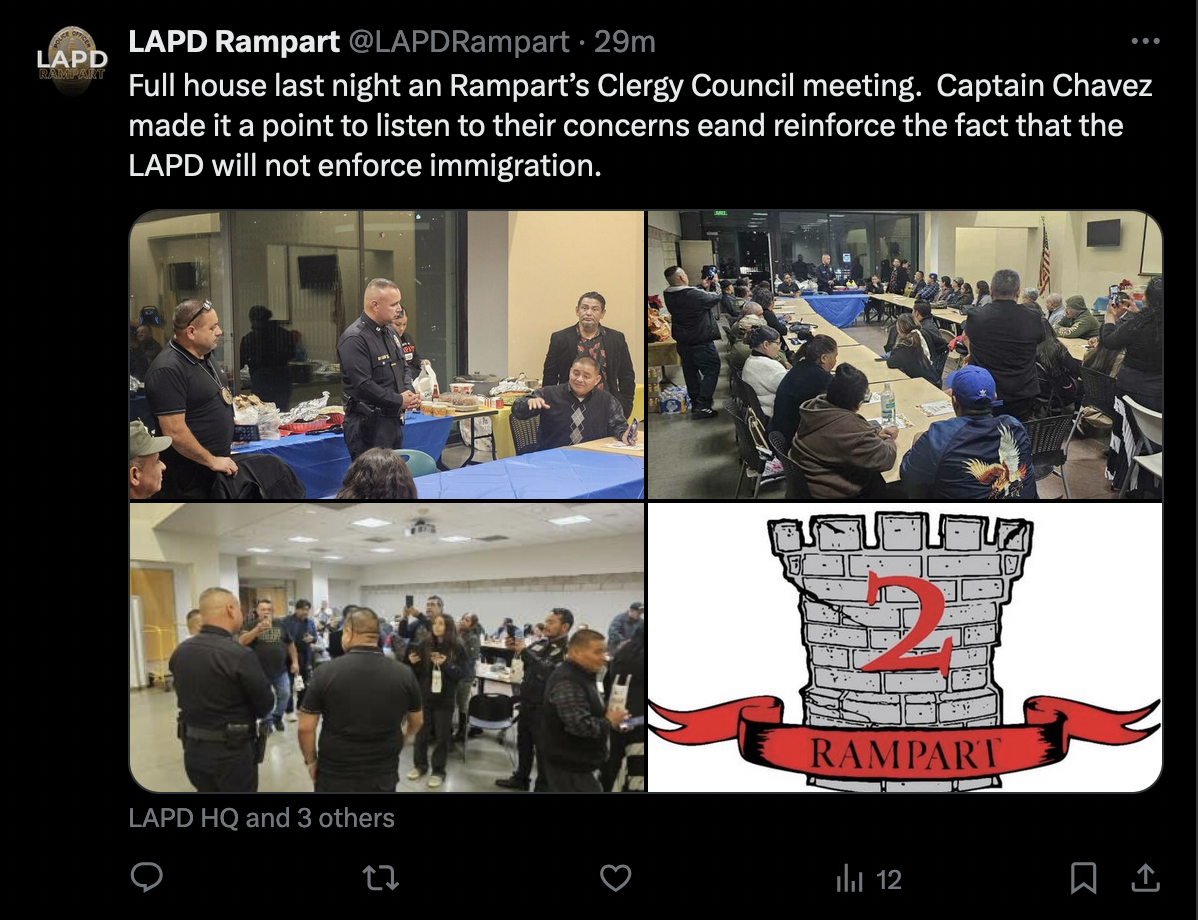Open the LAPD Rampart display name

pyautogui.click(x=234, y=41)
